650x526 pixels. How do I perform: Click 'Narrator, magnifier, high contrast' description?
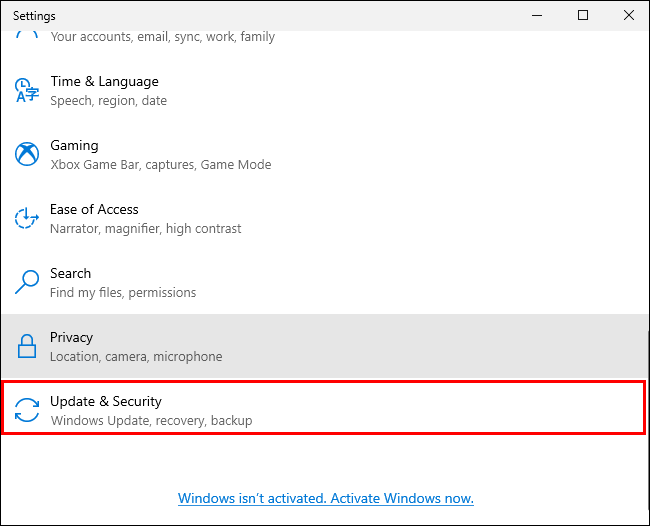145,228
